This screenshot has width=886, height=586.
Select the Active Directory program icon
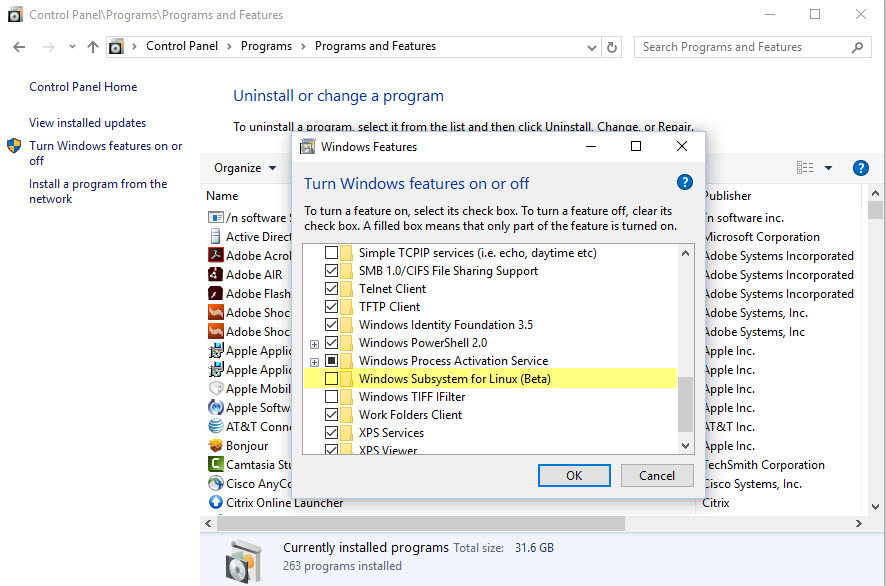(x=215, y=236)
